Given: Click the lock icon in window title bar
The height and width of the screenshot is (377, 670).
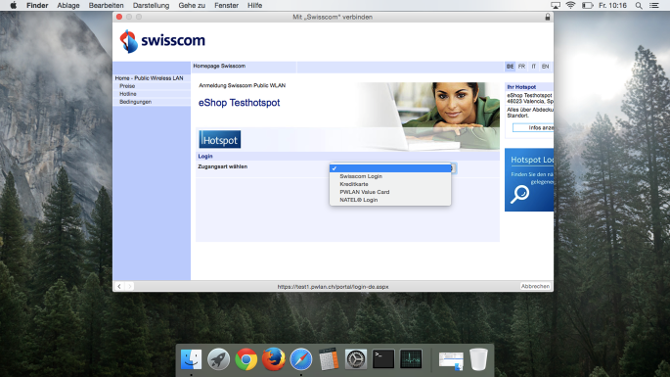Looking at the screenshot, I should click(547, 17).
